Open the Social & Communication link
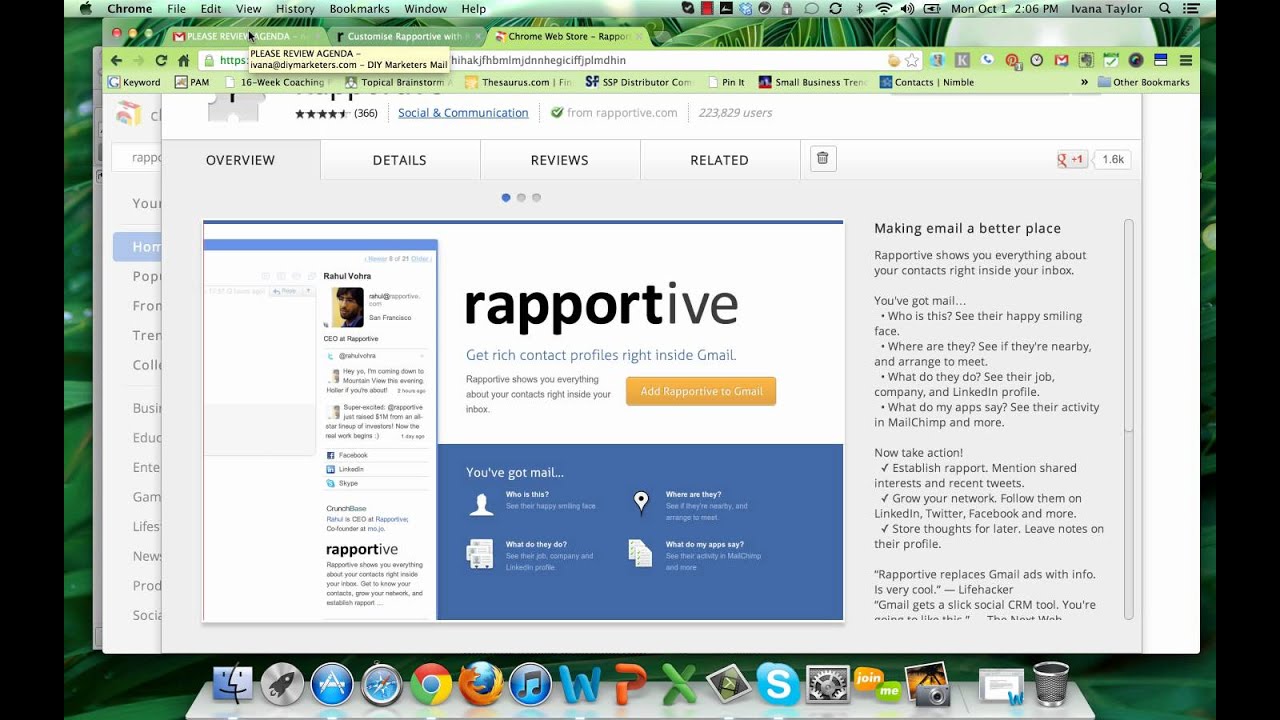 point(463,113)
